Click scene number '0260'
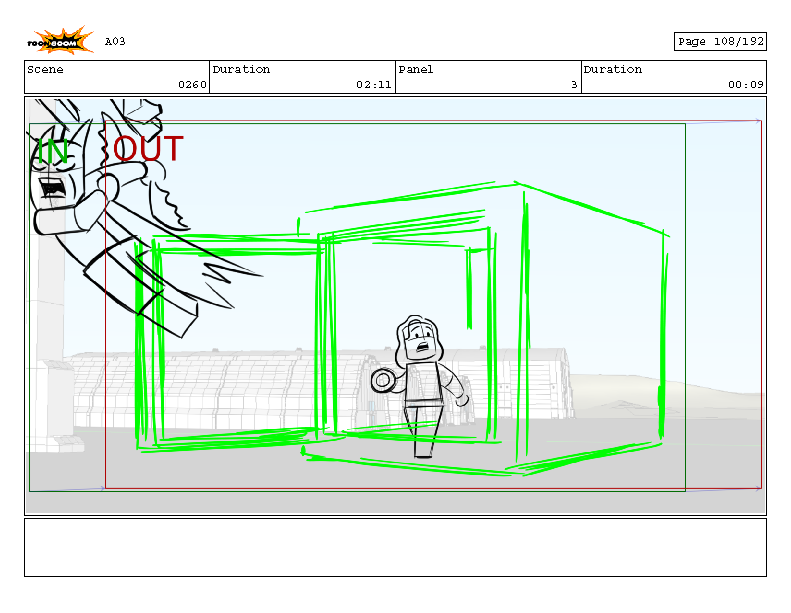791x613 pixels. coord(192,85)
